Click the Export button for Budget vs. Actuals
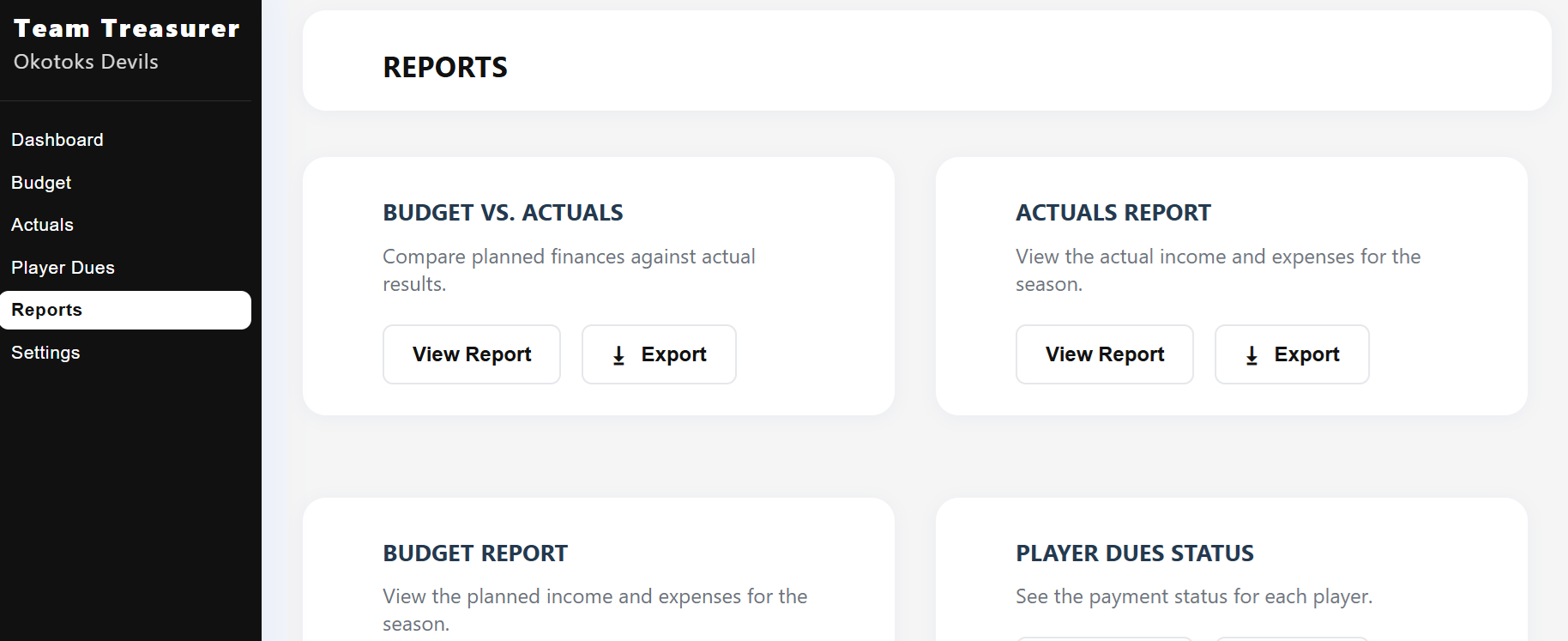This screenshot has width=1568, height=641. coord(659,354)
